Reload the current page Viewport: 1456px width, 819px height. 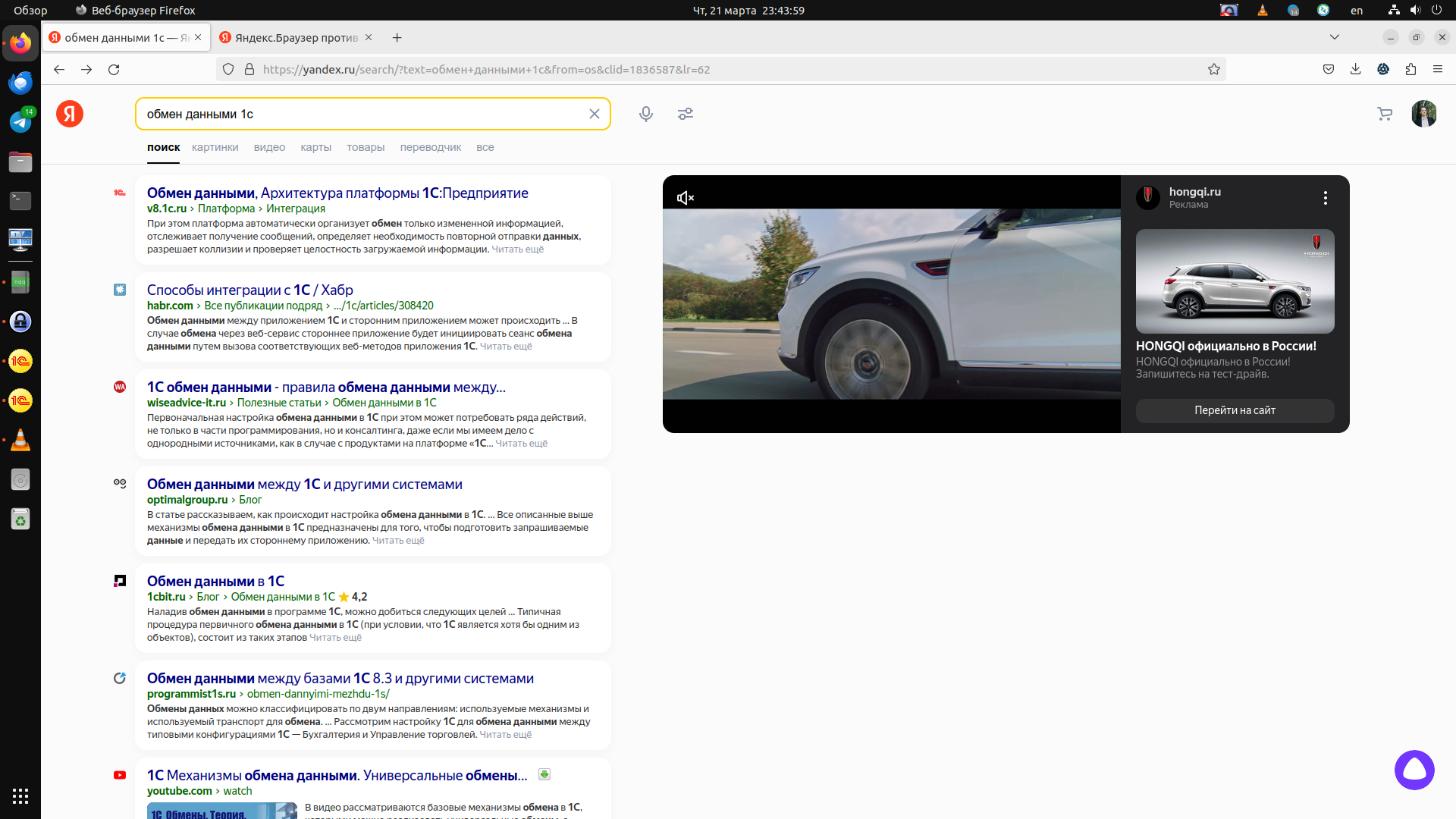point(114,69)
